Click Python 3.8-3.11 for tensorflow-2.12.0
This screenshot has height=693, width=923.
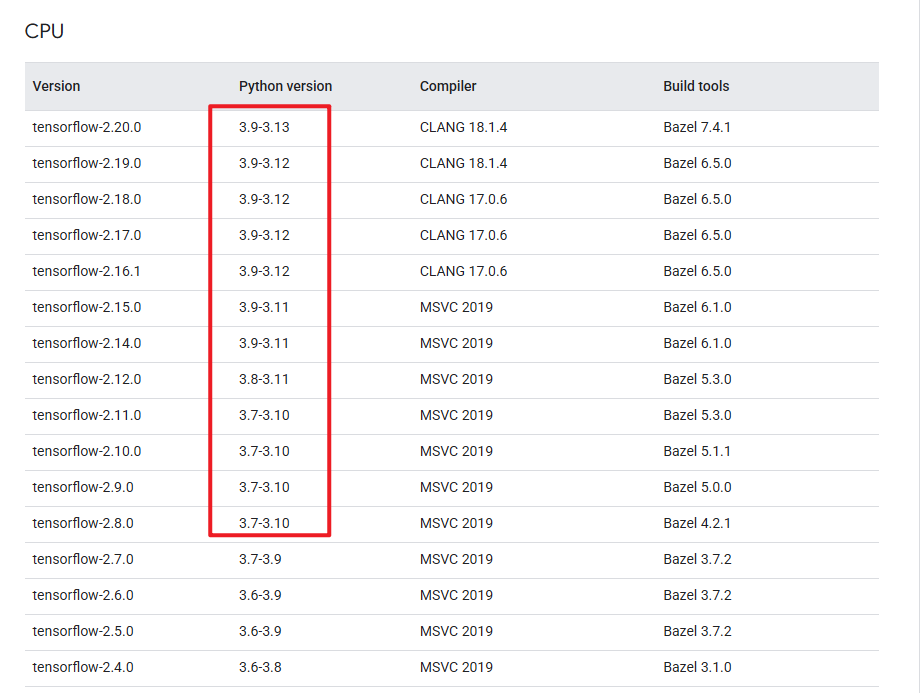264,379
